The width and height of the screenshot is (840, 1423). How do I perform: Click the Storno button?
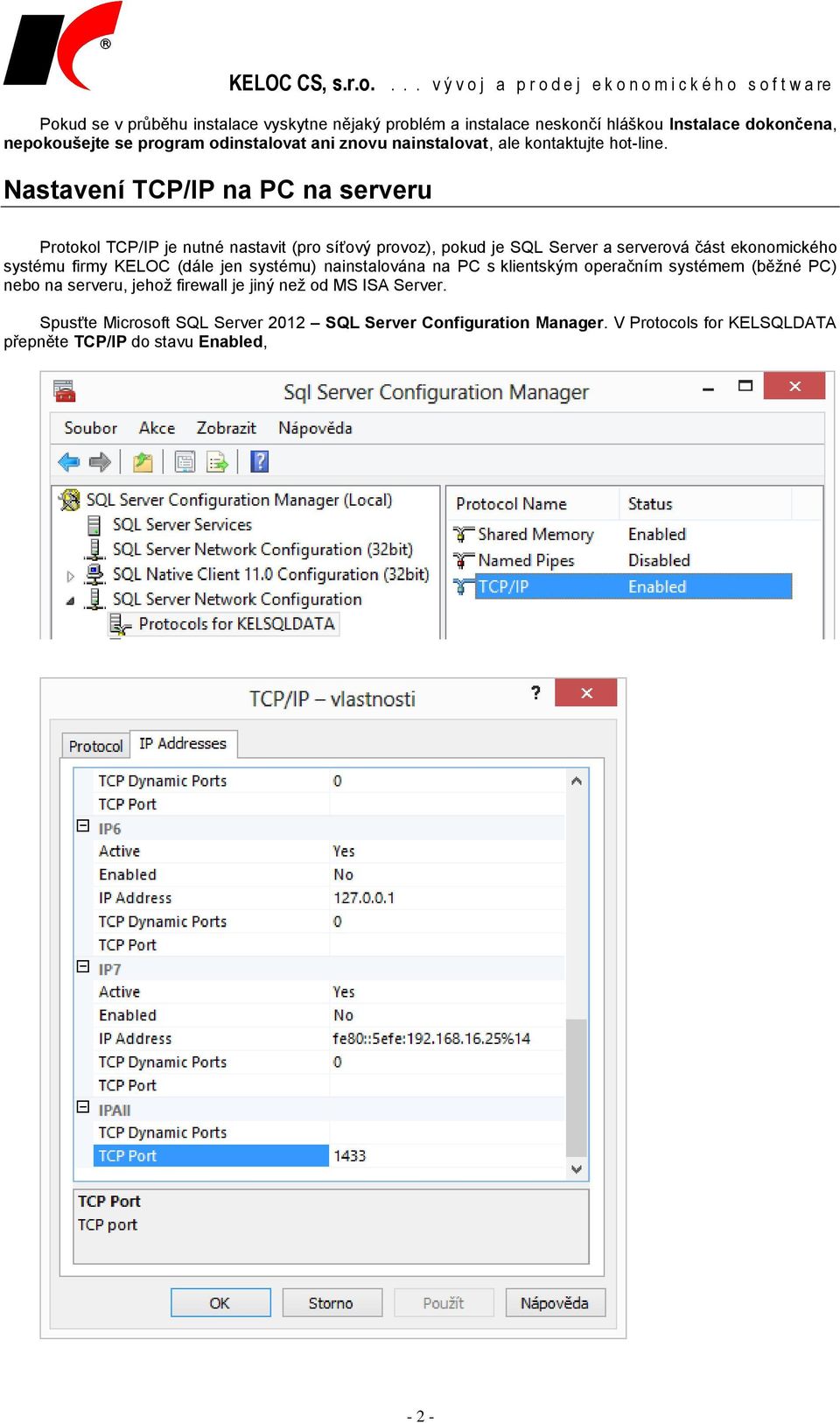click(x=332, y=1302)
